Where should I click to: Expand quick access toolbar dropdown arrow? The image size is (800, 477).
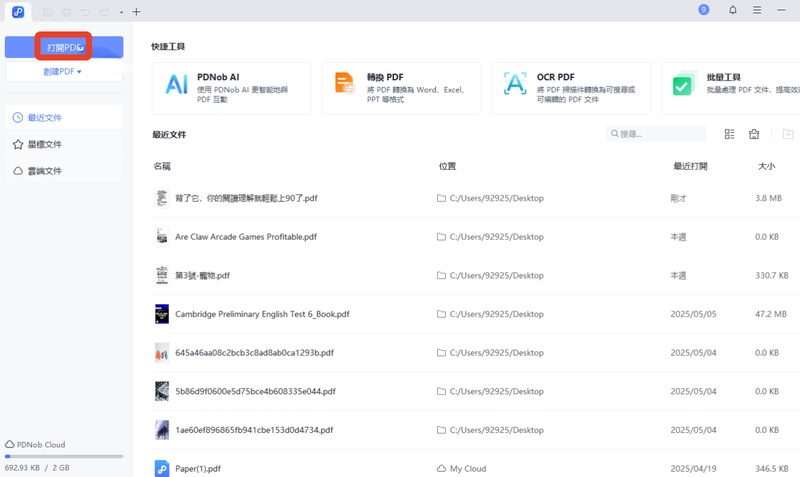[121, 12]
